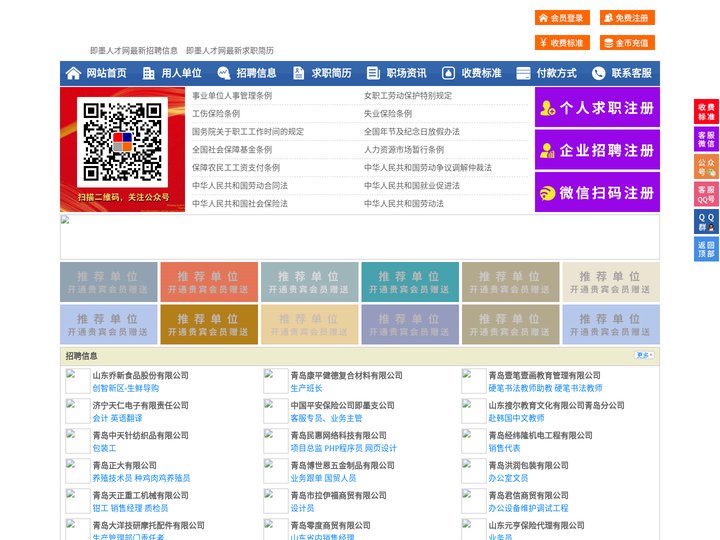Open 中国平安保险公司即墨支公司 link
Image resolution: width=720 pixels, height=540 pixels.
coord(343,405)
